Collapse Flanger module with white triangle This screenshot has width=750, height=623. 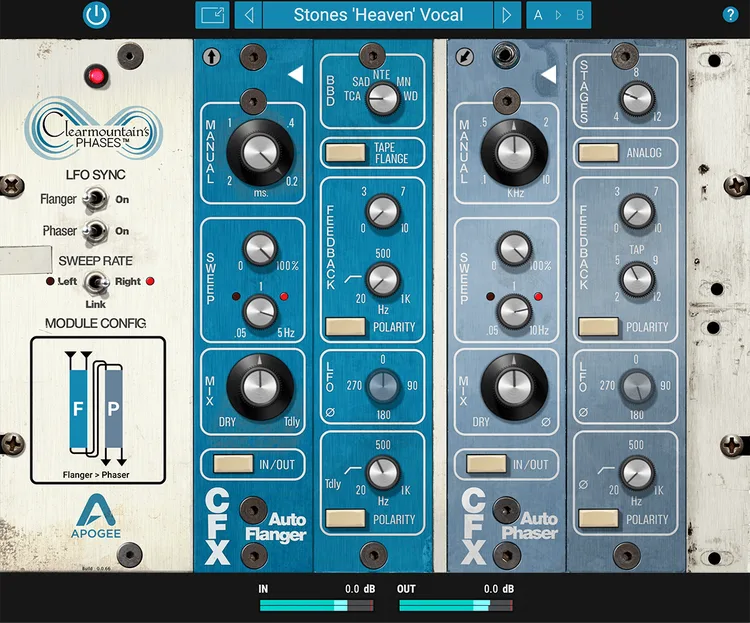point(295,75)
